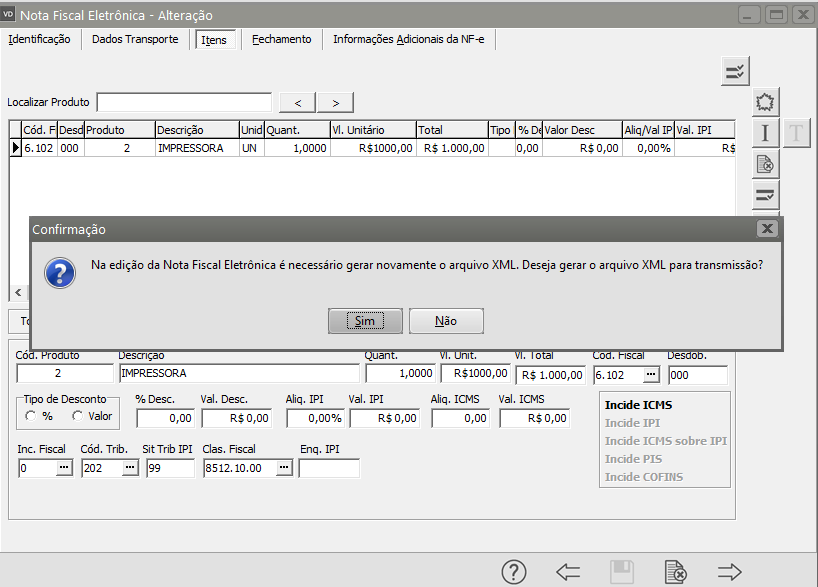818x587 pixels.
Task: Select the 'Valor' discount type radio button
Action: pos(77,416)
